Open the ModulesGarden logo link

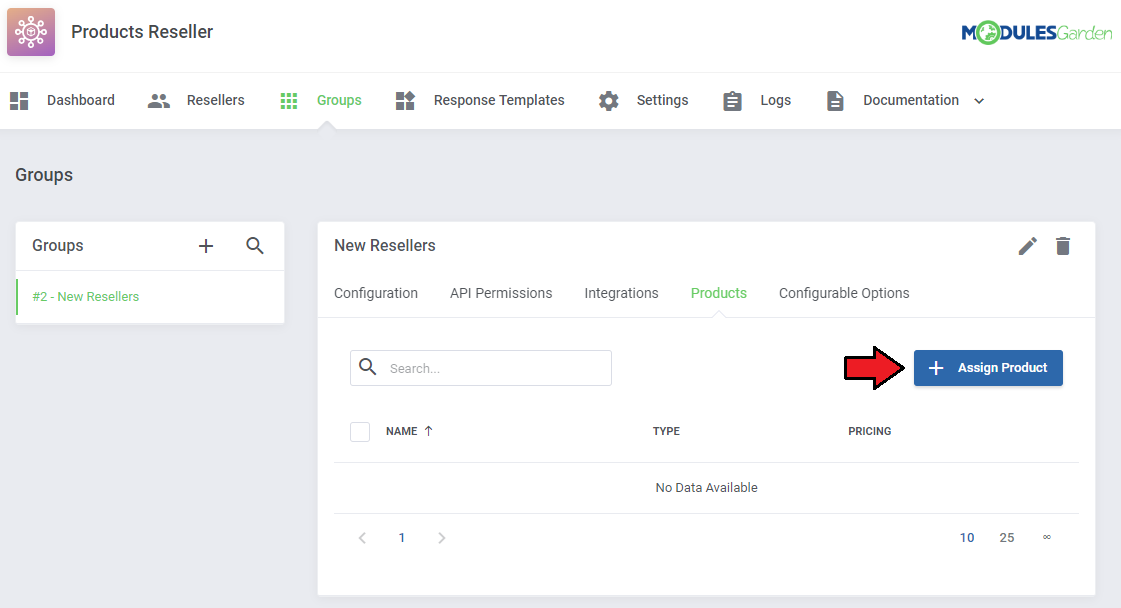[1037, 33]
